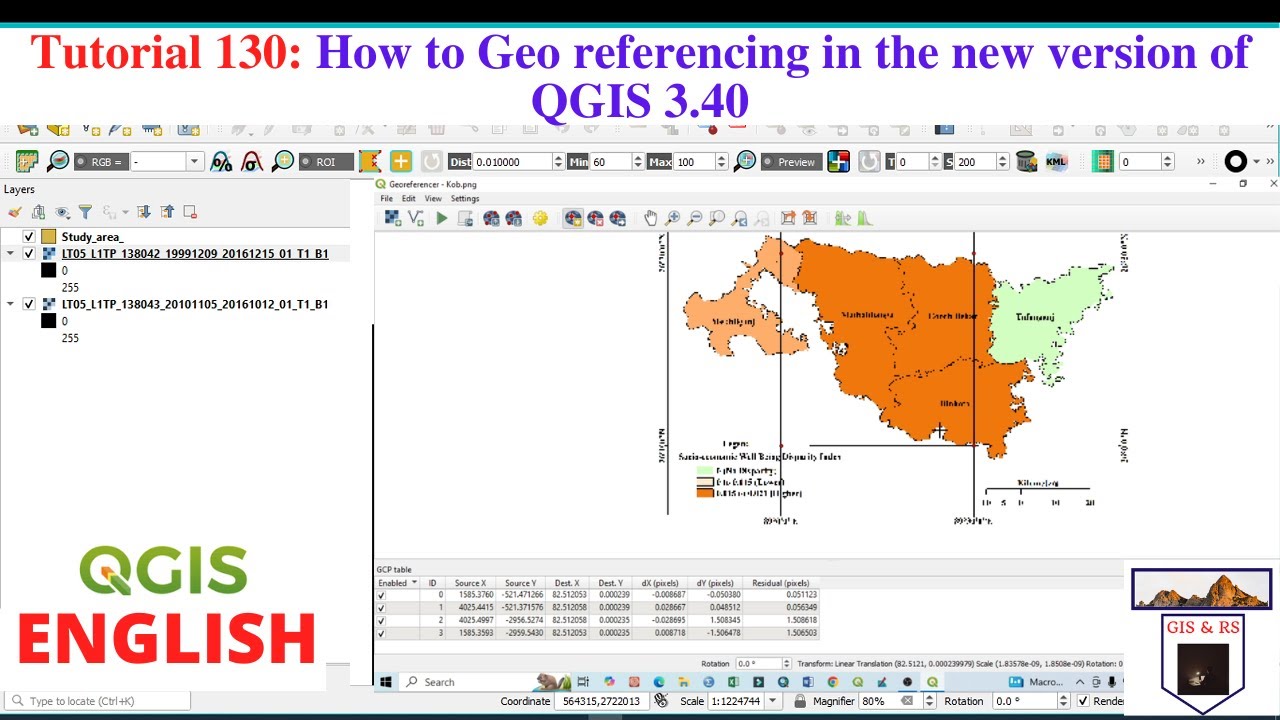Click the create ROI polygon icon
The image size is (1280, 720).
pyautogui.click(x=370, y=161)
